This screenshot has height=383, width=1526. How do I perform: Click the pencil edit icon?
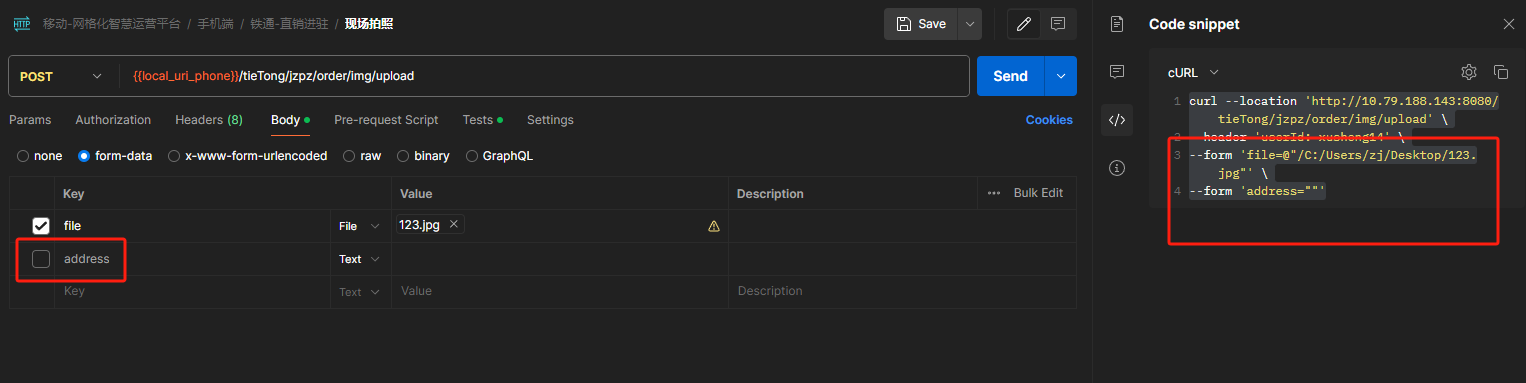(1023, 24)
